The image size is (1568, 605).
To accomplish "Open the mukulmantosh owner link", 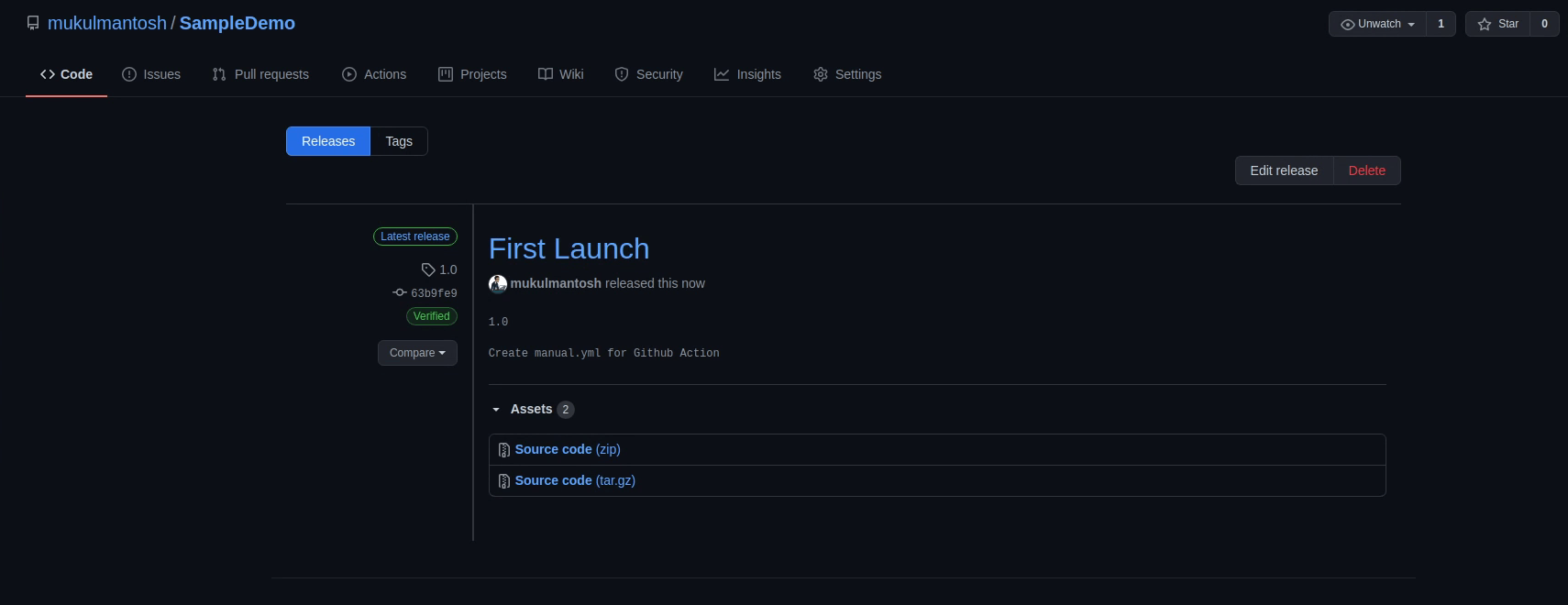I will coord(107,23).
